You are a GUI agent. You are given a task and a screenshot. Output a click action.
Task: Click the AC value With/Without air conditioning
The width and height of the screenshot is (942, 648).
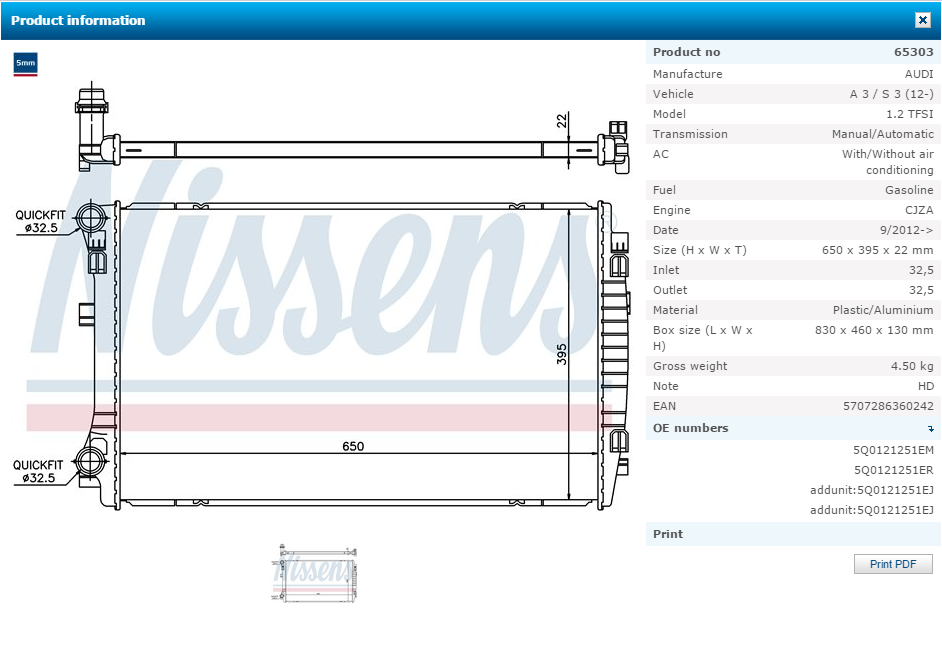pos(887,162)
